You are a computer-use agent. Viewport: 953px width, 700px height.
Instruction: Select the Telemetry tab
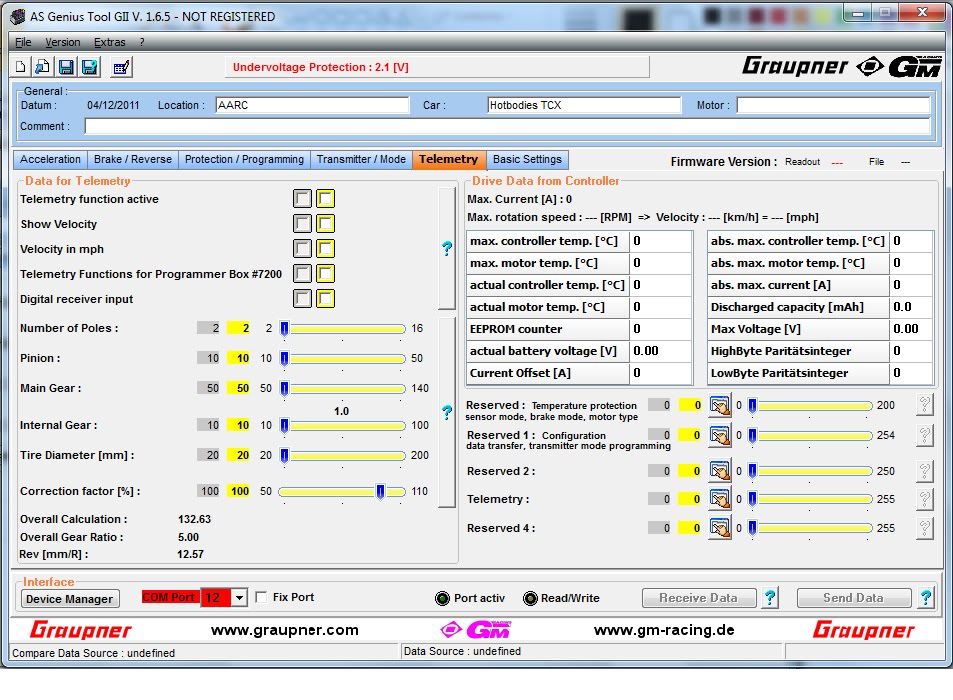coord(449,159)
